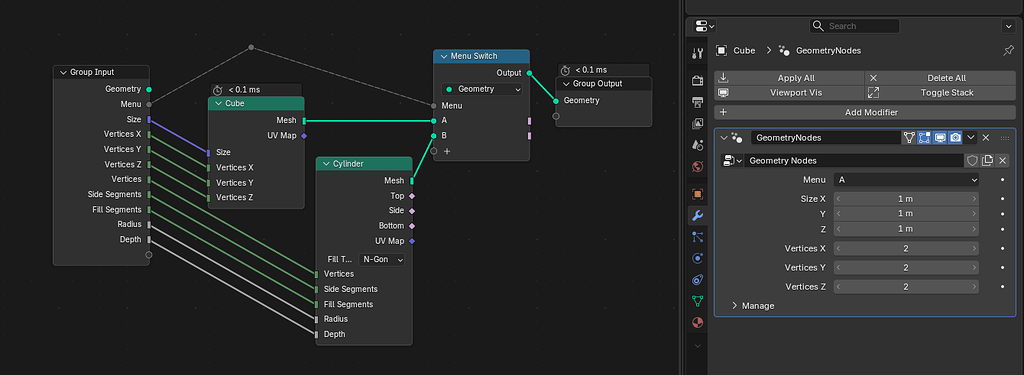Collapse the Menu Switch node

tap(443, 56)
